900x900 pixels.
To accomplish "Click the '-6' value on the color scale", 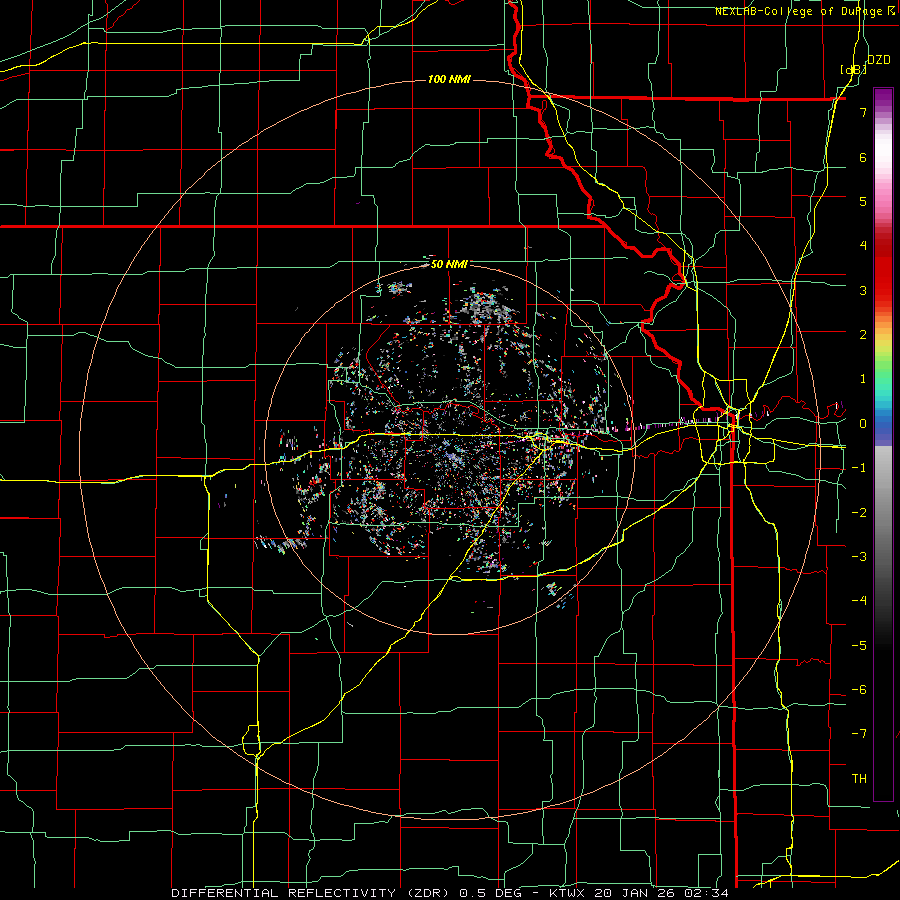I will point(859,690).
